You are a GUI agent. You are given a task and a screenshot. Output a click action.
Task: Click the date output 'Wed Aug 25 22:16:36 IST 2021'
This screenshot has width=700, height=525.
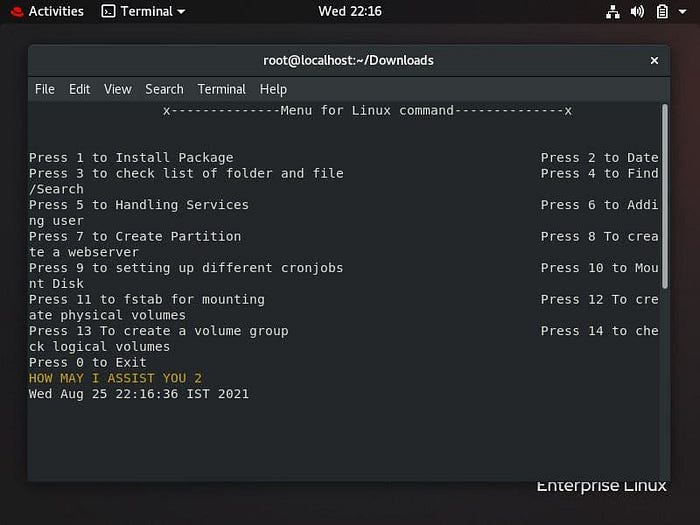(139, 394)
